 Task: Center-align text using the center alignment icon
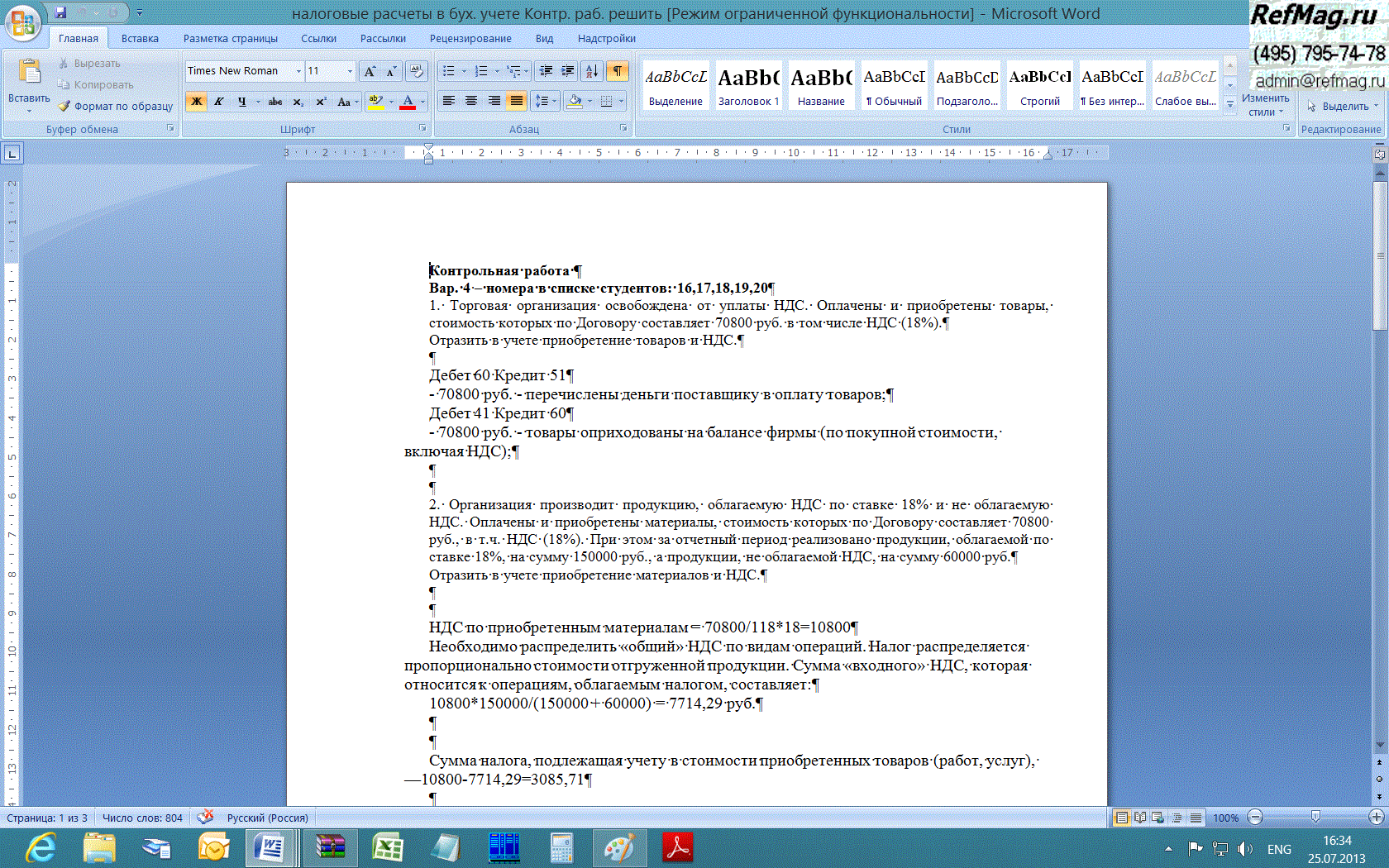(x=471, y=101)
